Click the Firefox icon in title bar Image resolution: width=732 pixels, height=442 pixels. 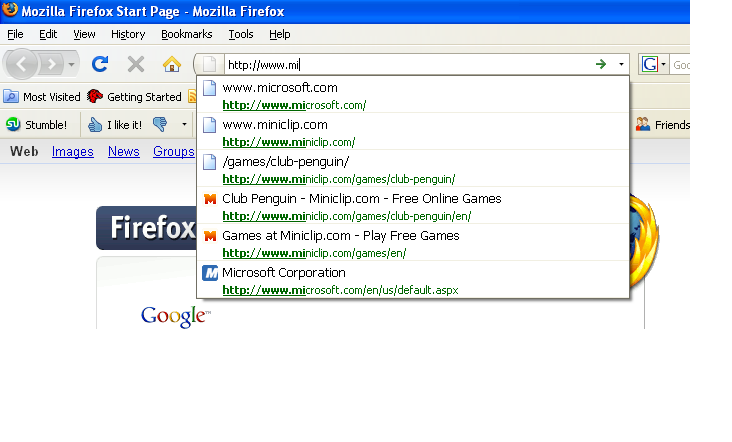coord(10,9)
